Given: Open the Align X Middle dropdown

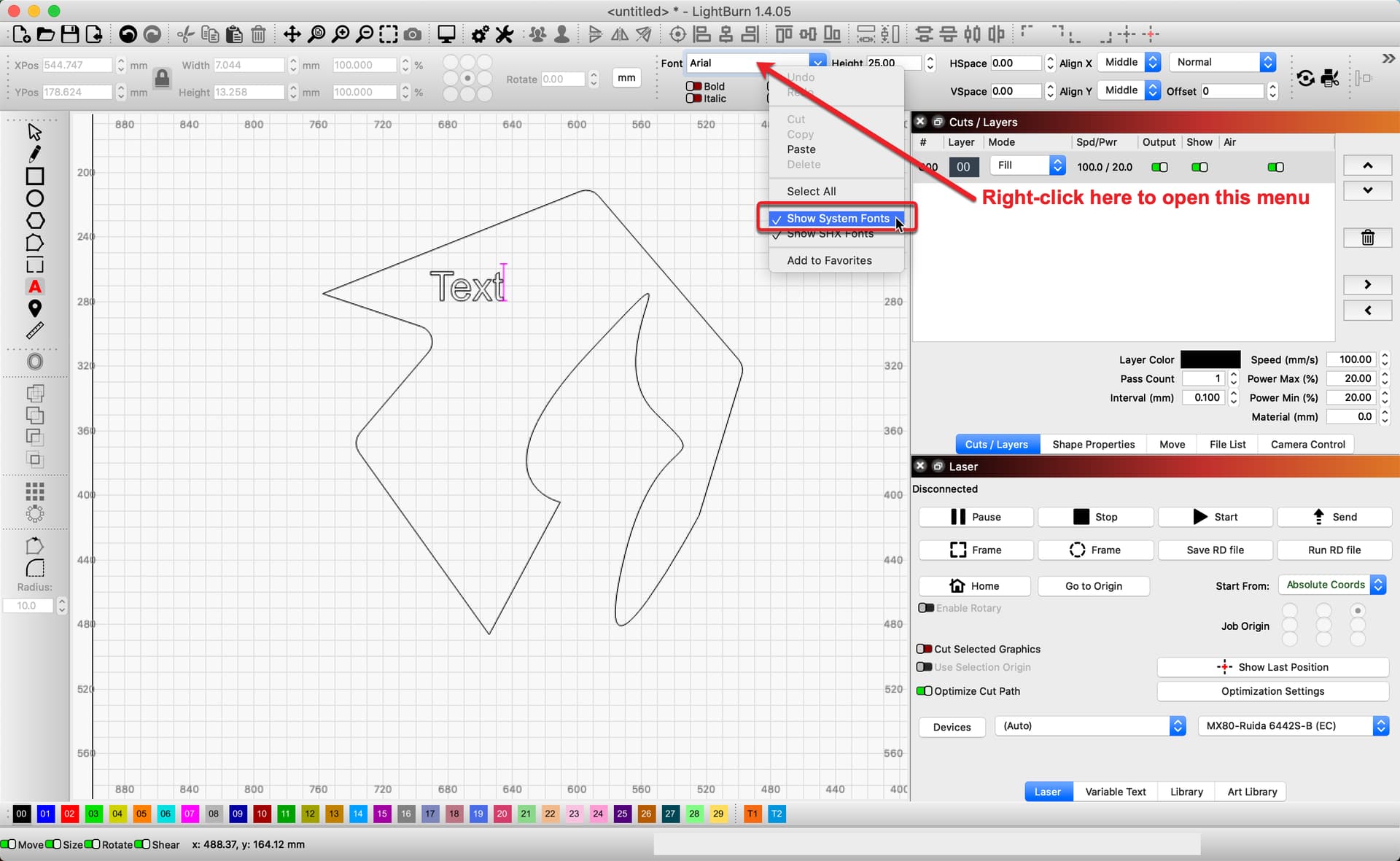Looking at the screenshot, I should [x=1129, y=63].
